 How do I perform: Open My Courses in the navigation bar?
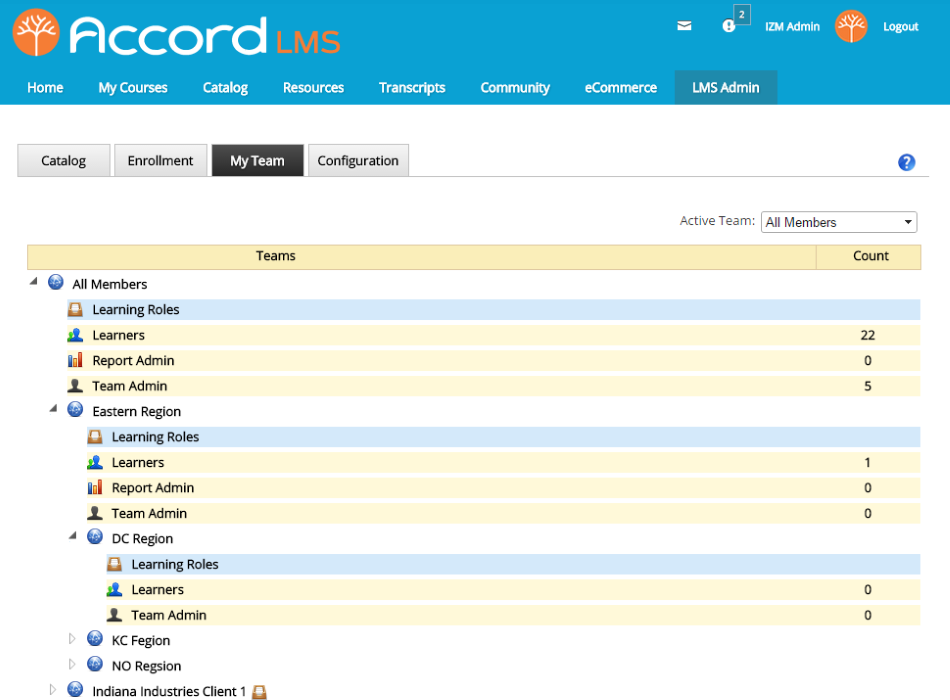[x=133, y=88]
